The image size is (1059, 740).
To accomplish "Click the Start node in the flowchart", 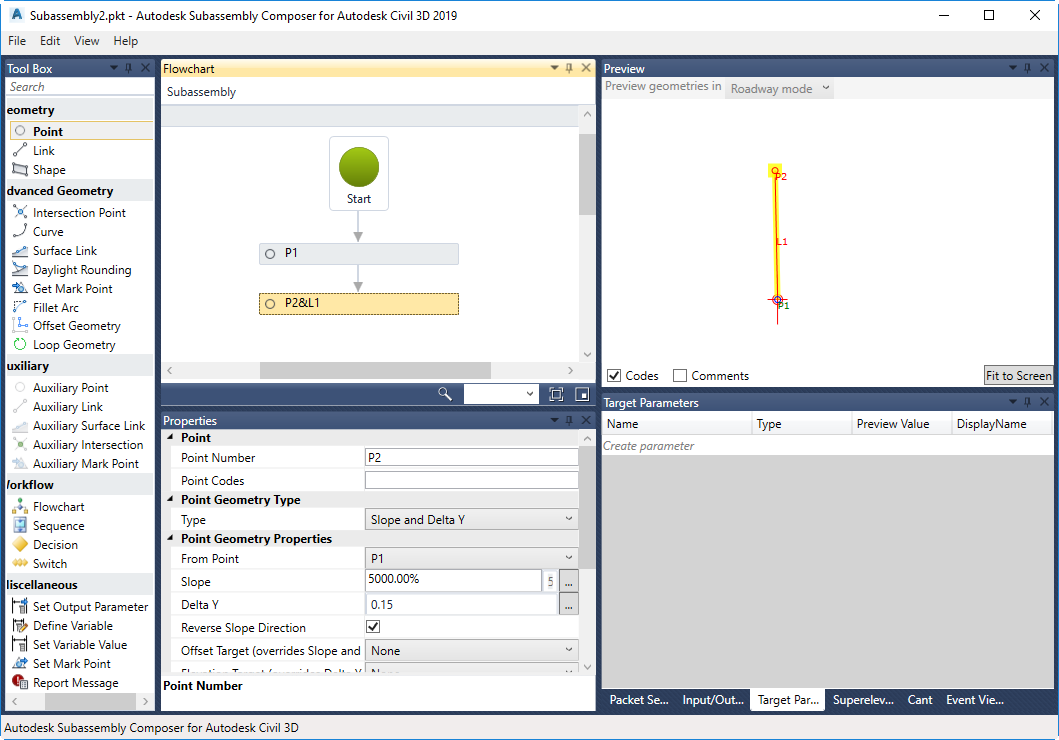I will click(x=358, y=172).
